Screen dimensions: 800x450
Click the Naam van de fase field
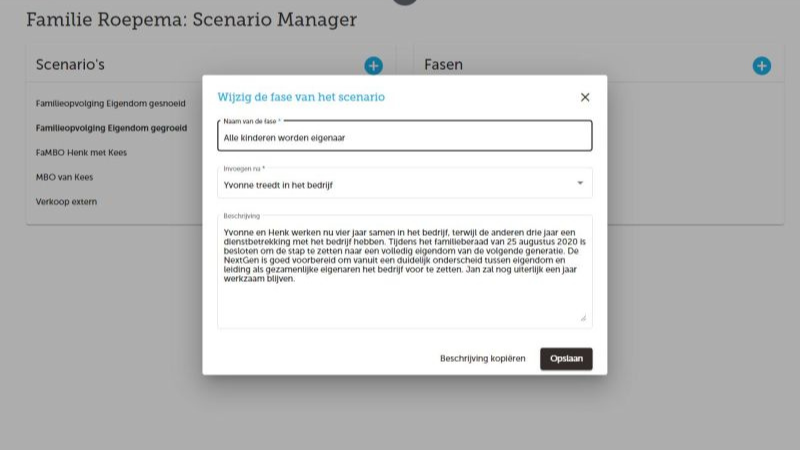tap(404, 137)
